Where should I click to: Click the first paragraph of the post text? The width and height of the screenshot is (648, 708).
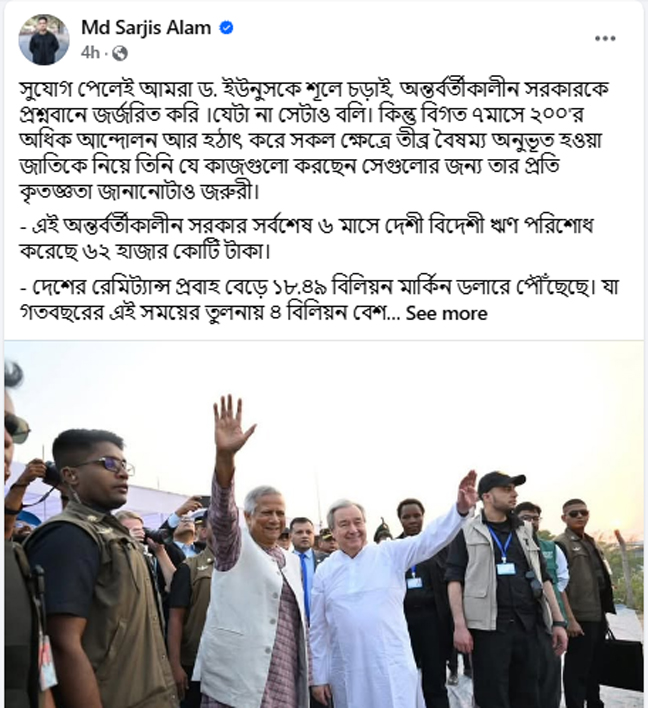click(314, 140)
